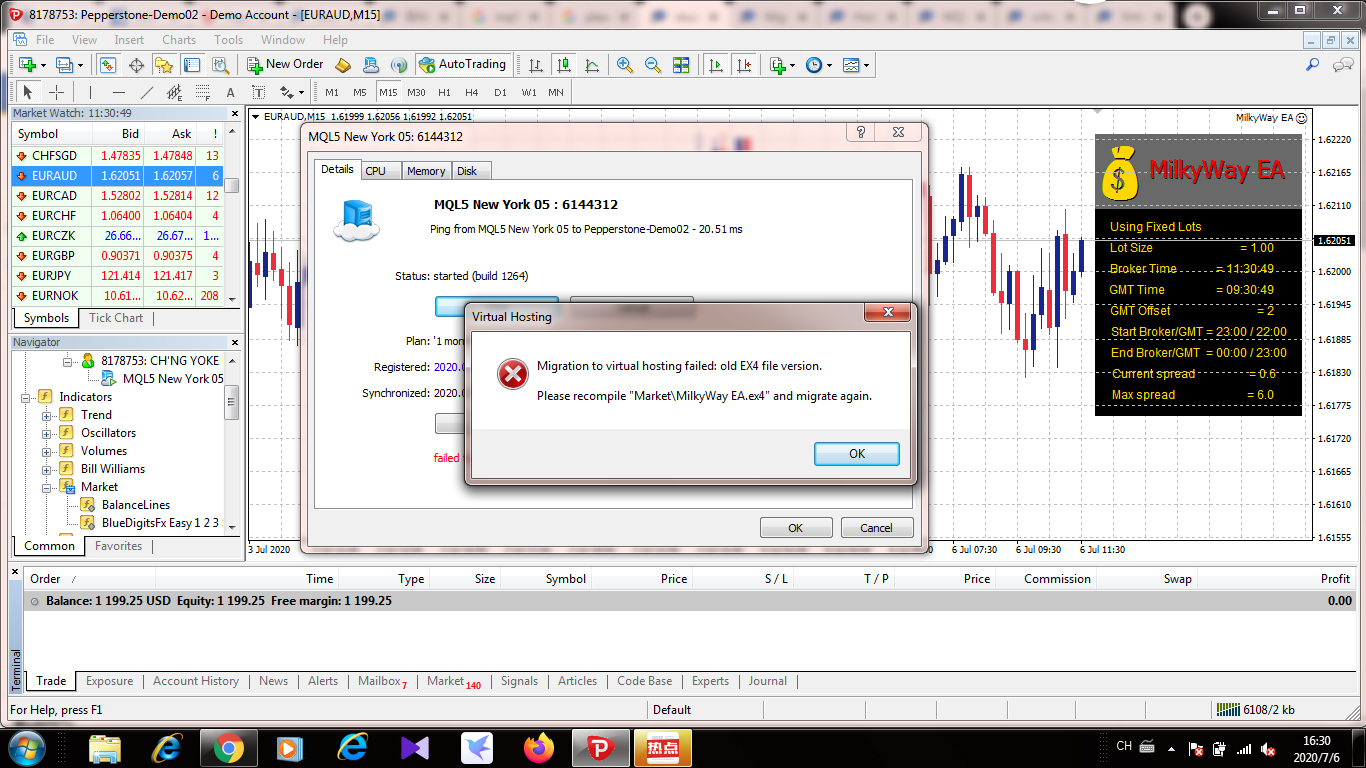The height and width of the screenshot is (768, 1366).
Task: Select the Cursor arrow tool
Action: [x=28, y=92]
